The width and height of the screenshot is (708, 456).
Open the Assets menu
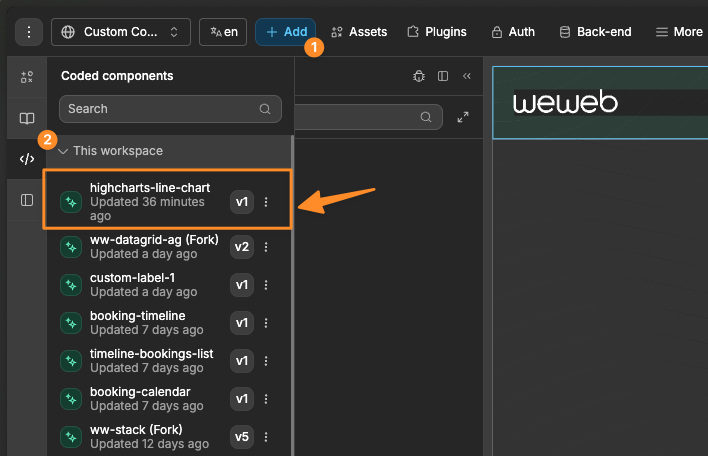pos(359,32)
